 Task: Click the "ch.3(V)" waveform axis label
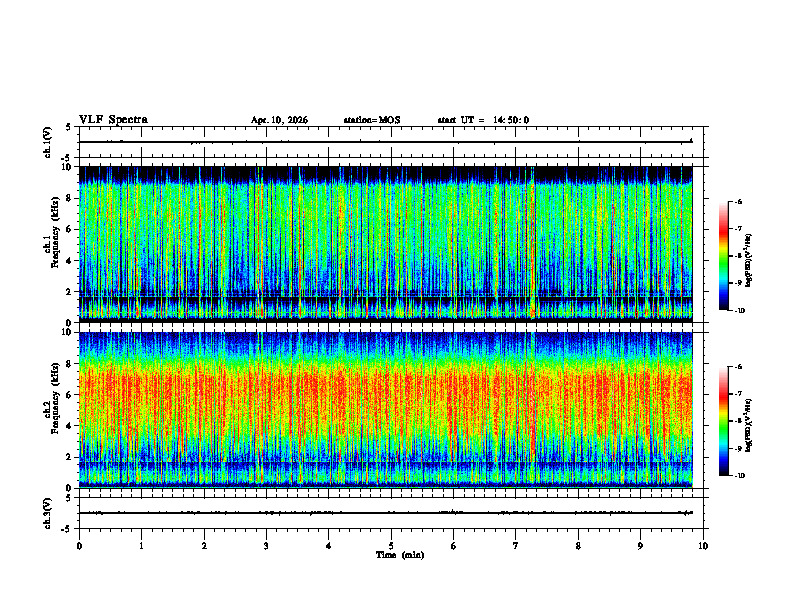[x=47, y=513]
